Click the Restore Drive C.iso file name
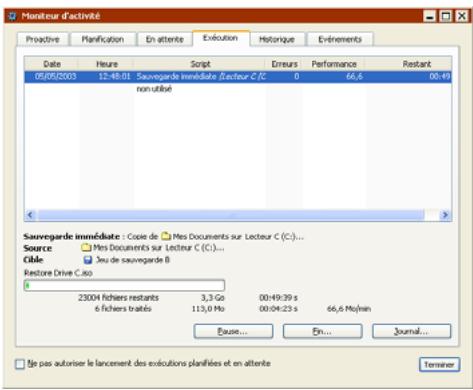 (58, 273)
